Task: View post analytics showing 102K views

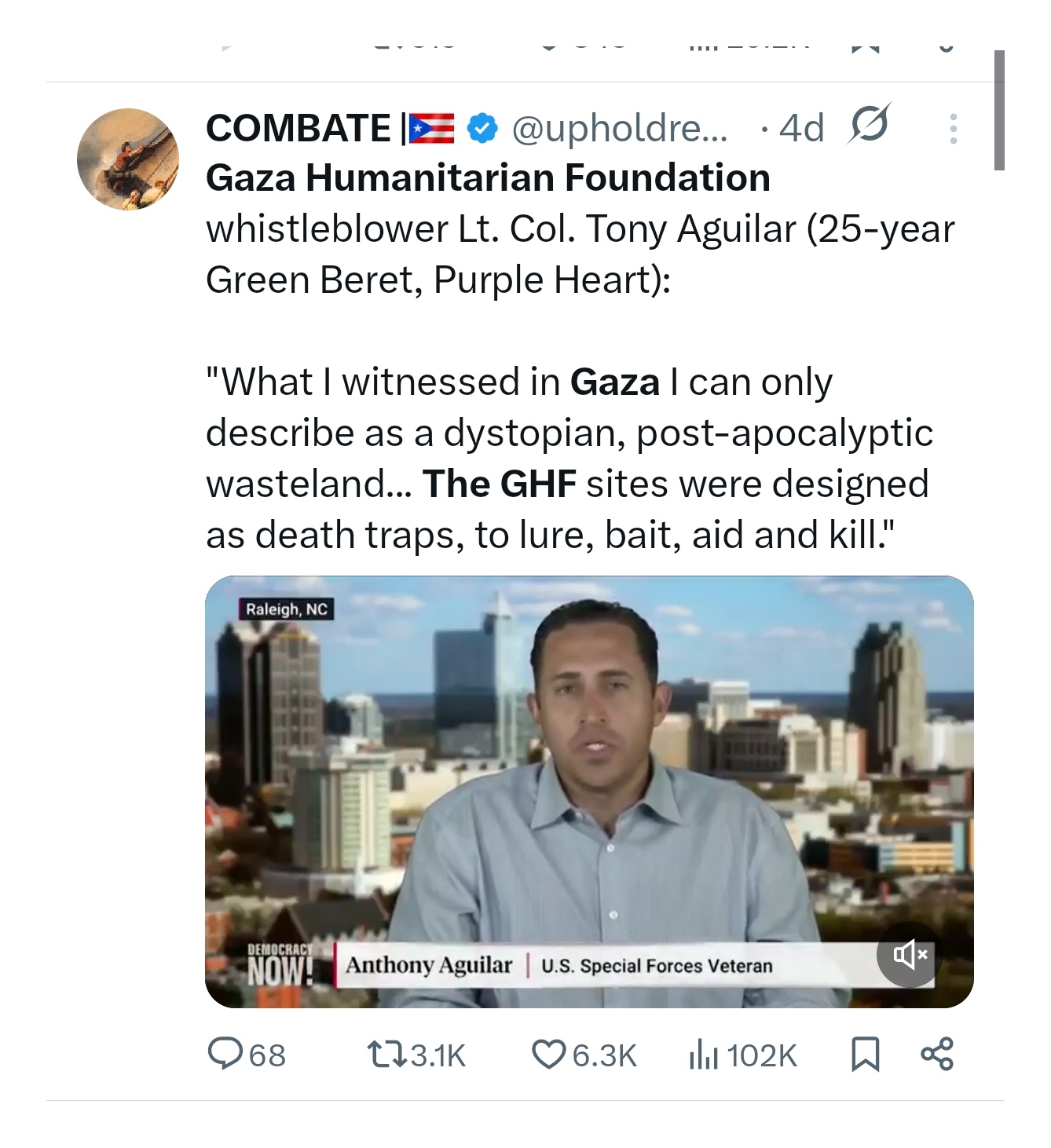Action: (704, 1054)
